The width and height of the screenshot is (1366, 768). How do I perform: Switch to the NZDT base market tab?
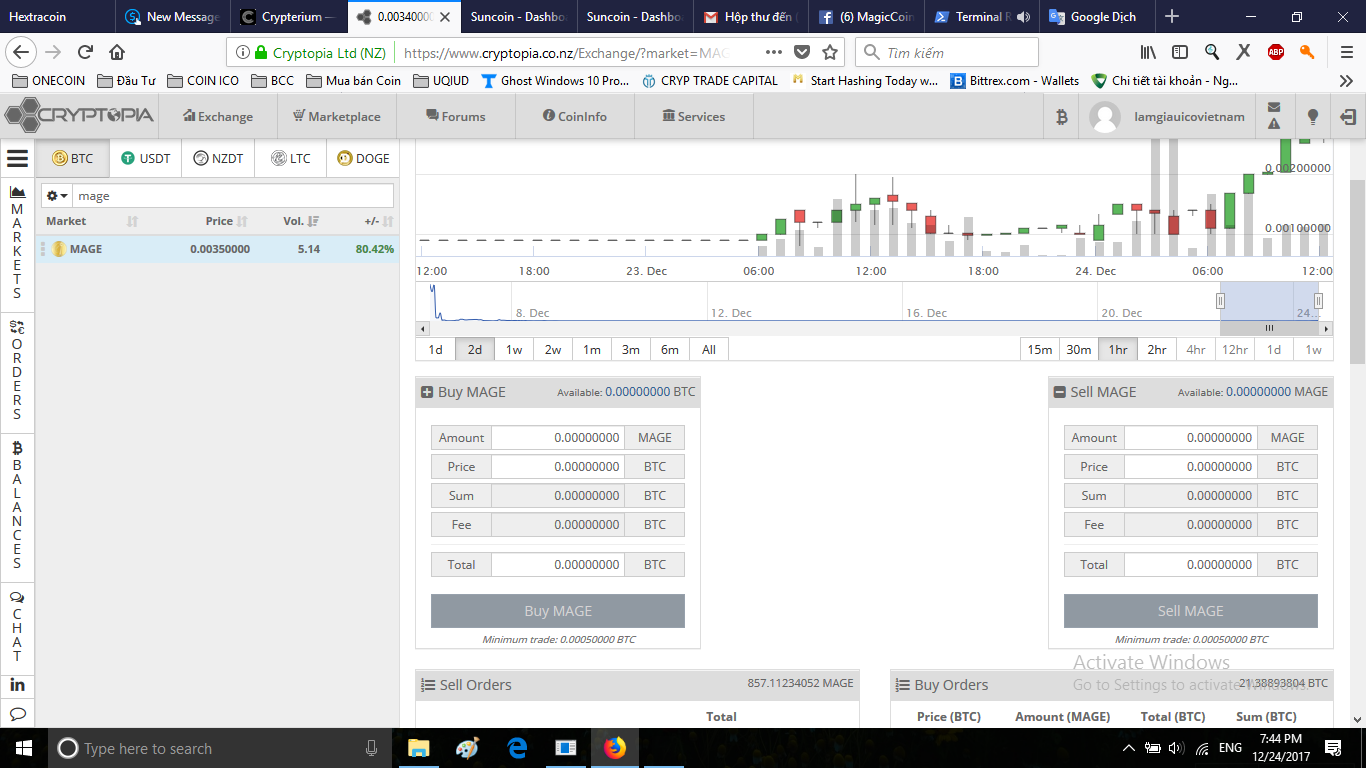point(218,158)
